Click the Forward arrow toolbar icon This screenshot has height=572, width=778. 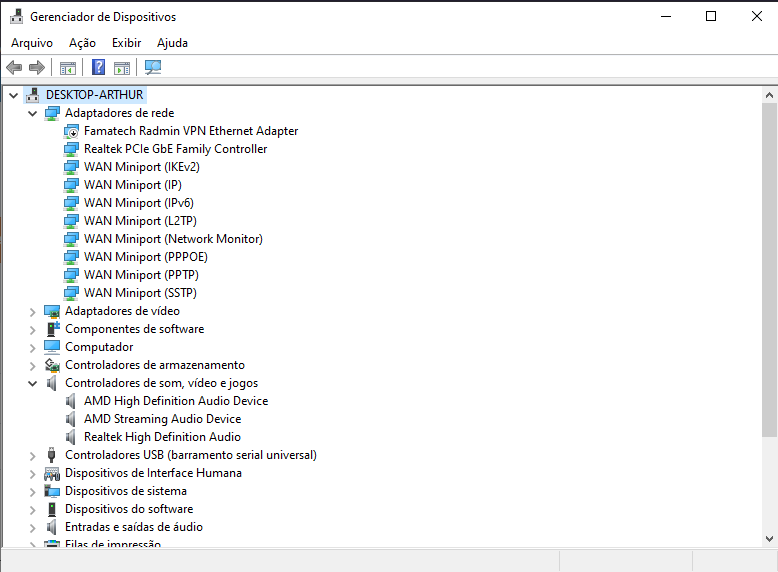point(37,67)
